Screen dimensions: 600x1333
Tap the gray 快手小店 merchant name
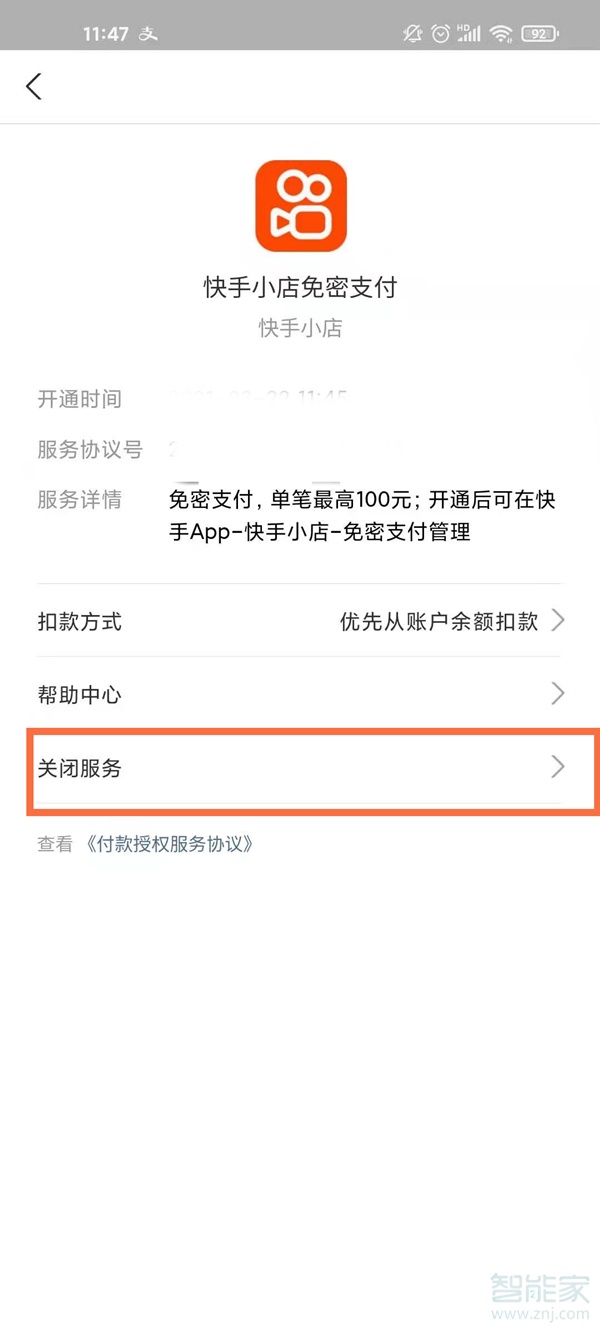(x=300, y=328)
